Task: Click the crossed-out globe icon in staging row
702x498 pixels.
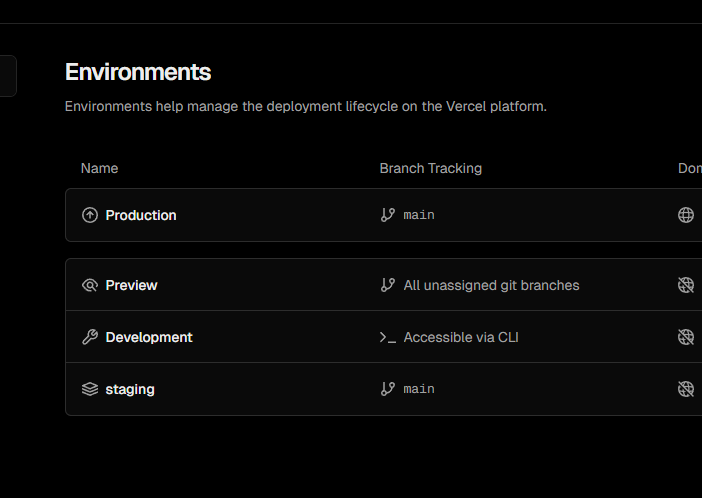Action: click(686, 389)
